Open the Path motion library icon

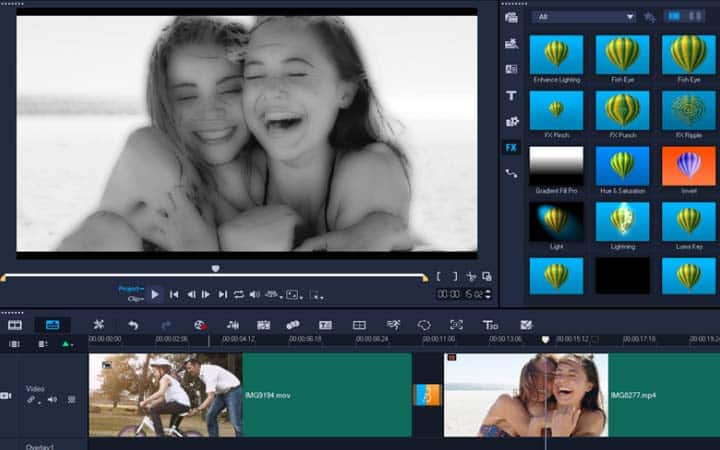(511, 173)
